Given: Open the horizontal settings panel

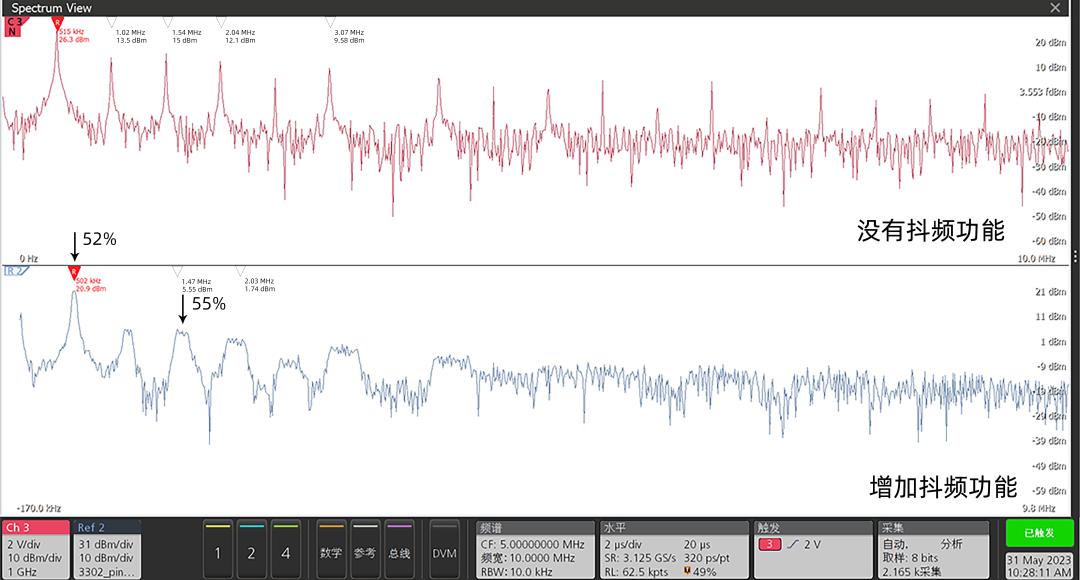Looking at the screenshot, I should [x=674, y=549].
